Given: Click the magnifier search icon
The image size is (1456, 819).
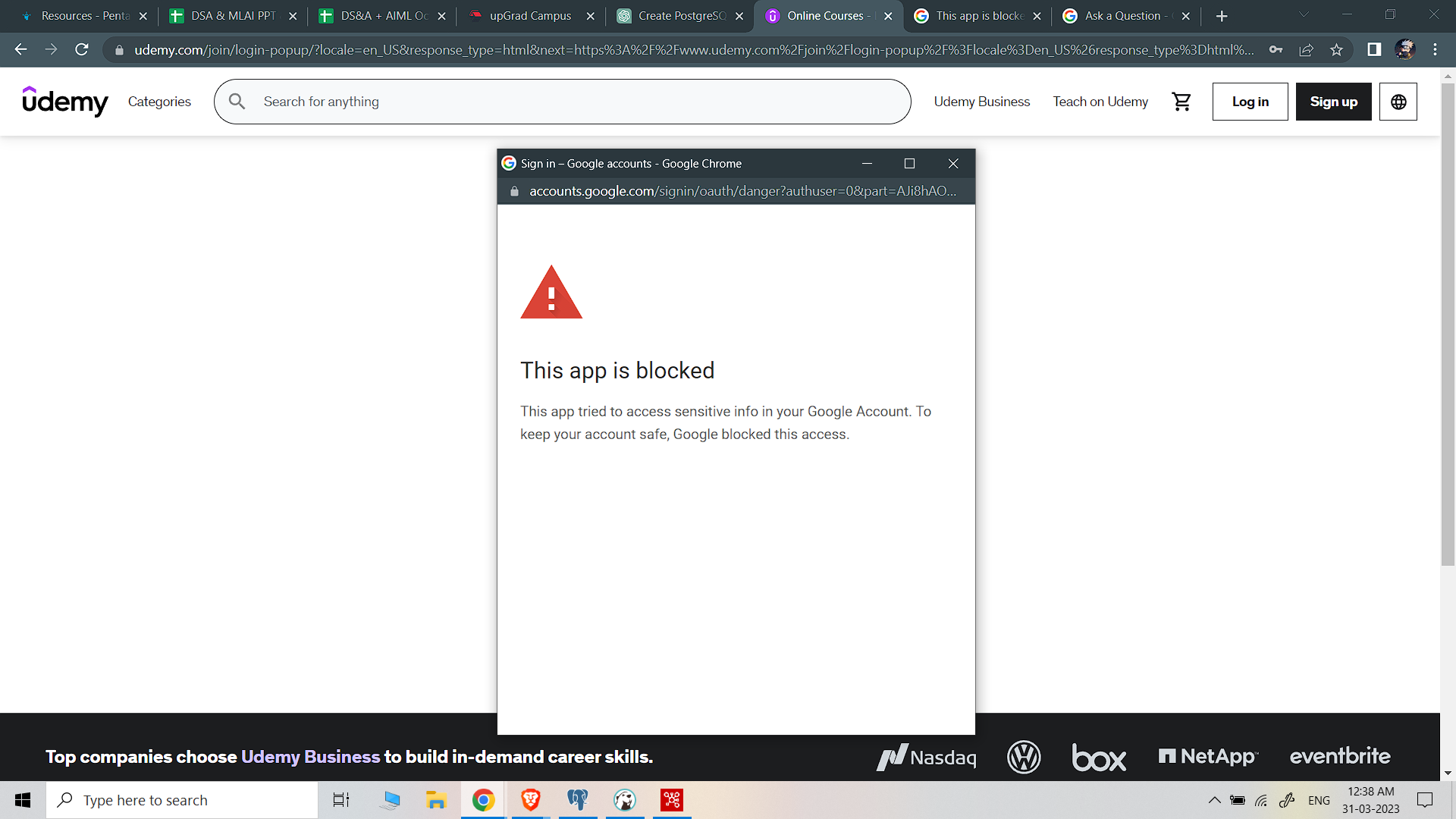Looking at the screenshot, I should pos(237,102).
